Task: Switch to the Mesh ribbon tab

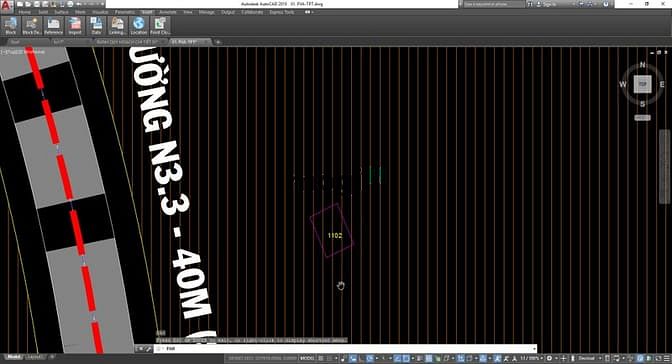Action: pyautogui.click(x=80, y=12)
